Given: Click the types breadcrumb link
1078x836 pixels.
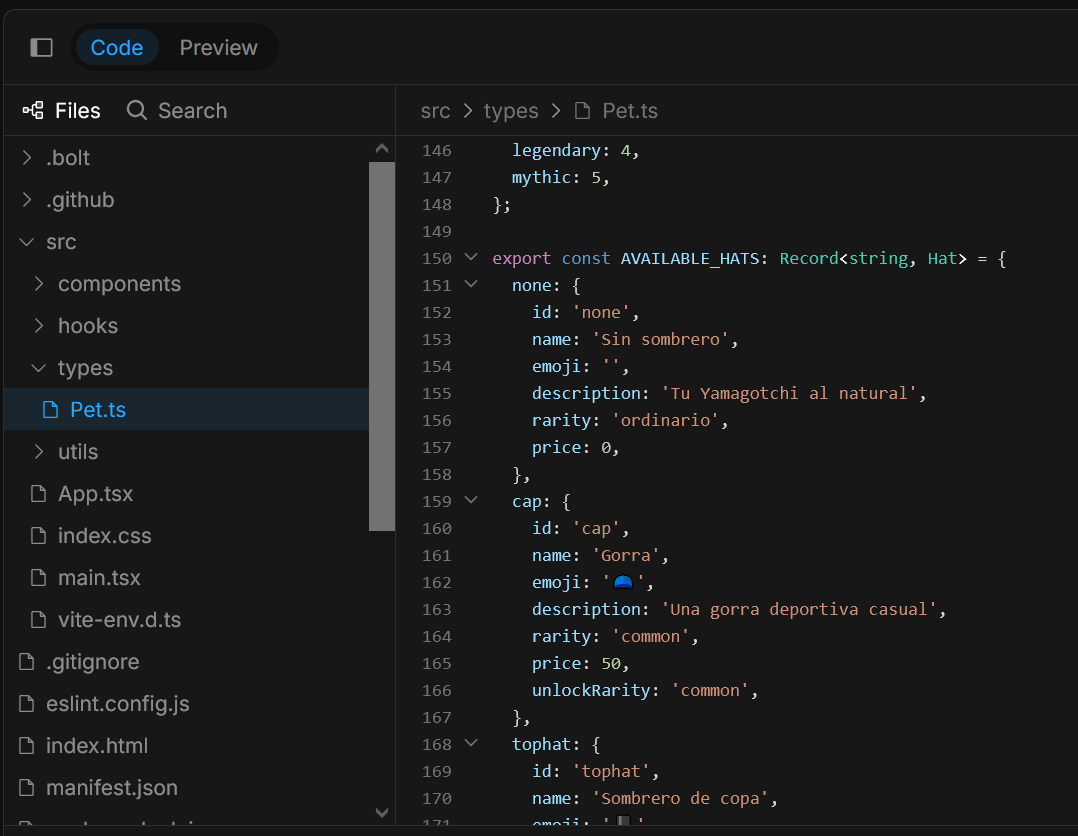Looking at the screenshot, I should click(x=511, y=111).
